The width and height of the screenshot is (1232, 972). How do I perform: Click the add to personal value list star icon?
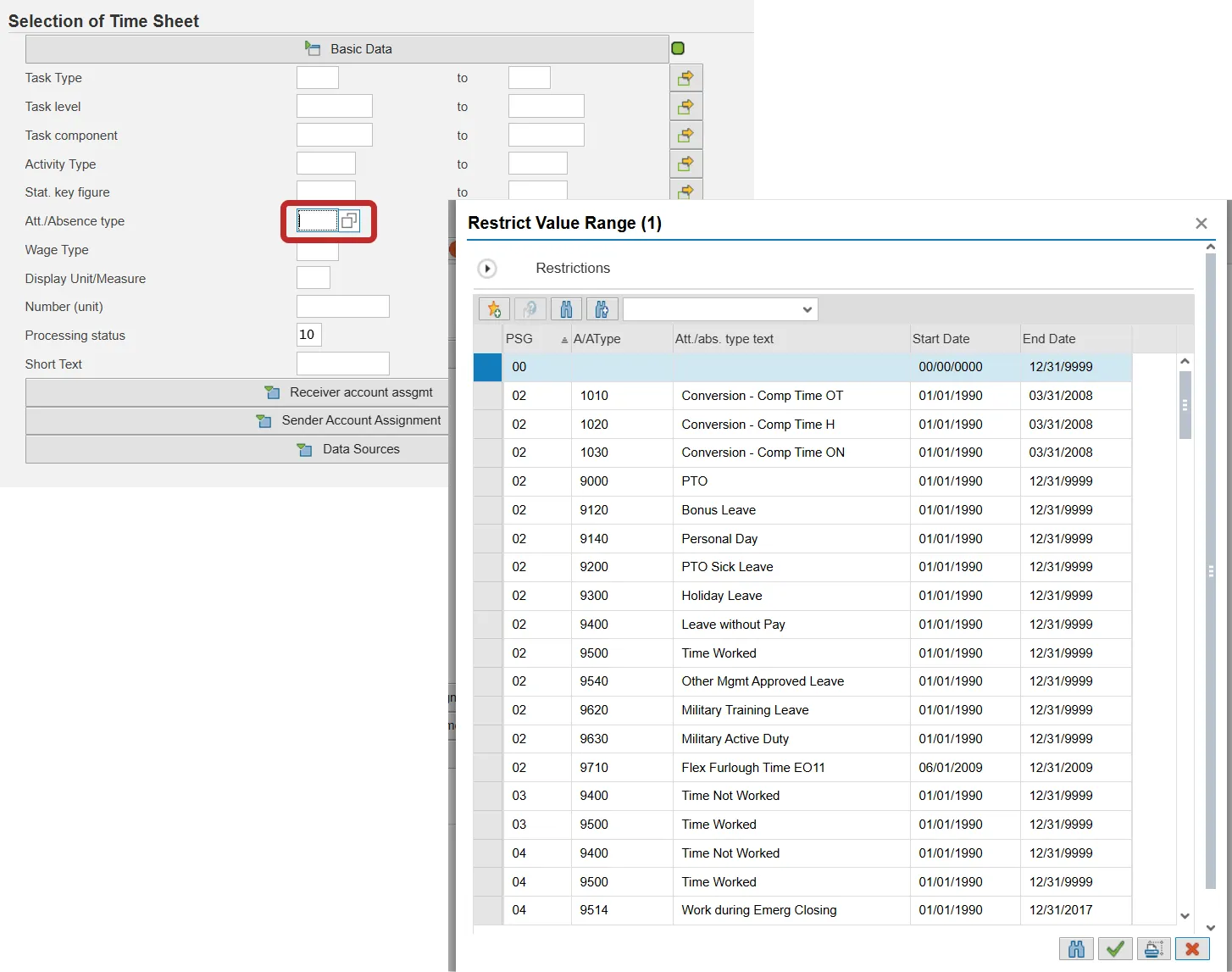(494, 309)
